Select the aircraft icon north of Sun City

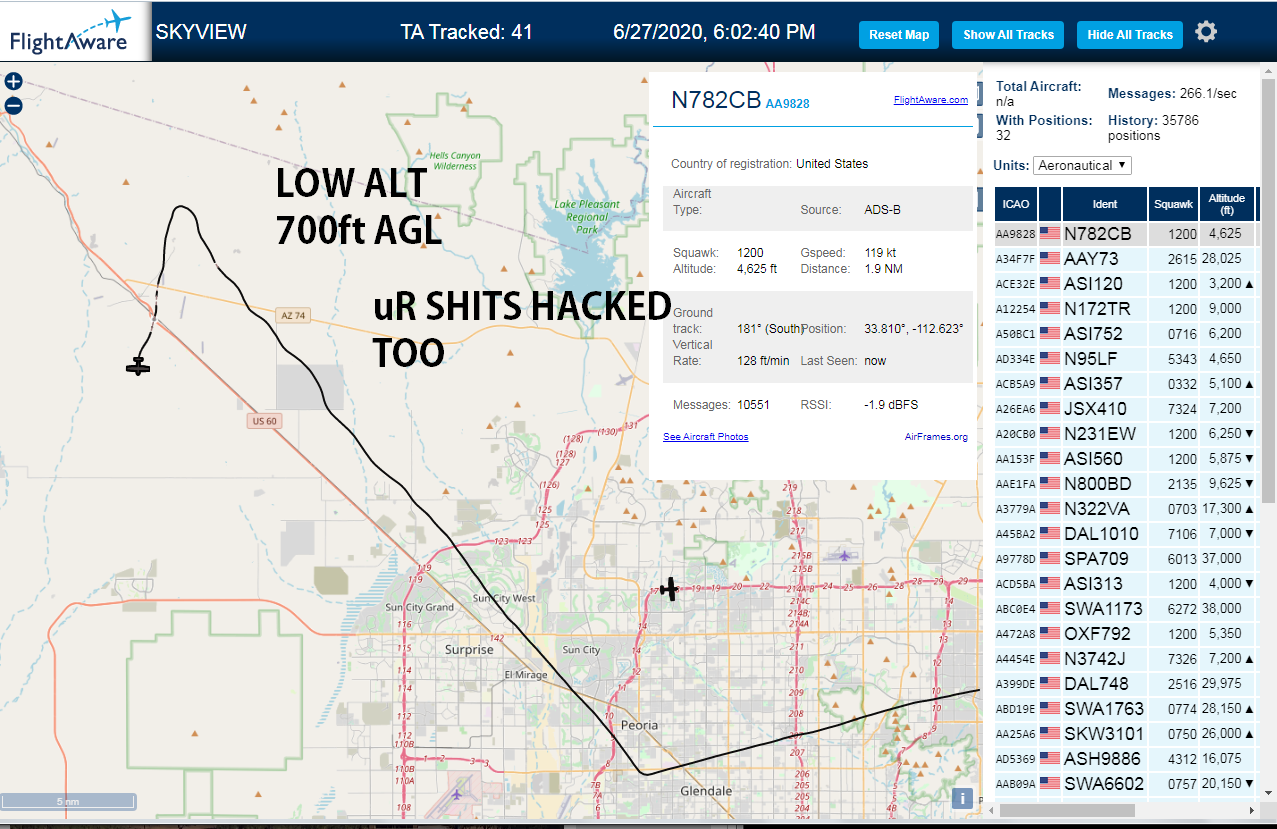pyautogui.click(x=669, y=589)
